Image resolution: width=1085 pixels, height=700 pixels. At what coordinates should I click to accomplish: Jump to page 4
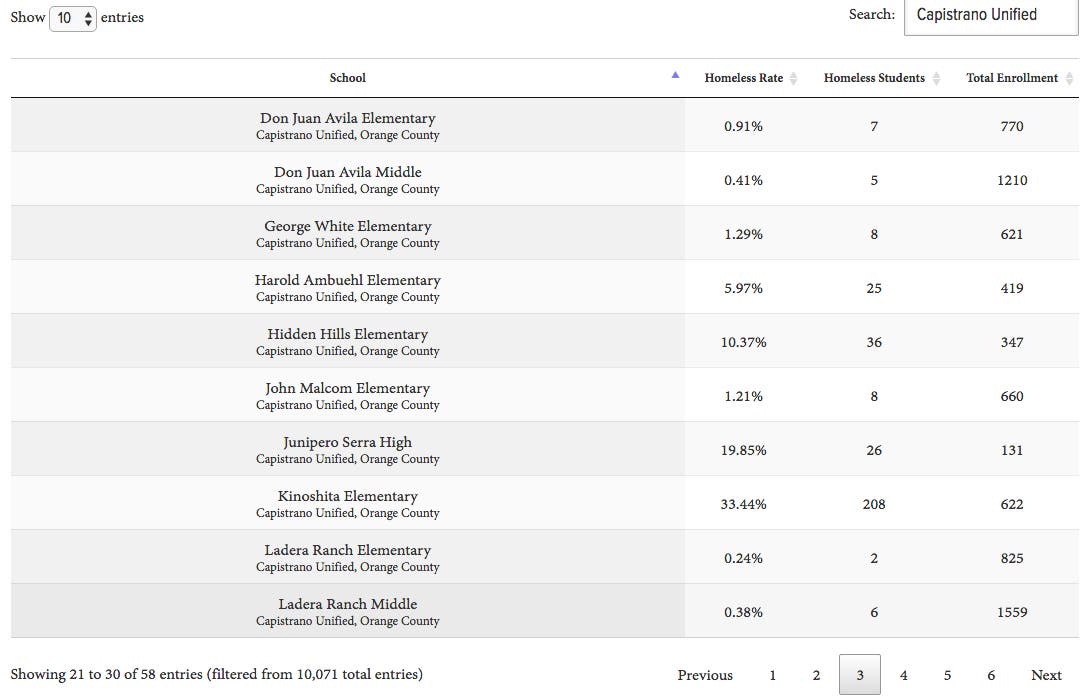tap(903, 675)
